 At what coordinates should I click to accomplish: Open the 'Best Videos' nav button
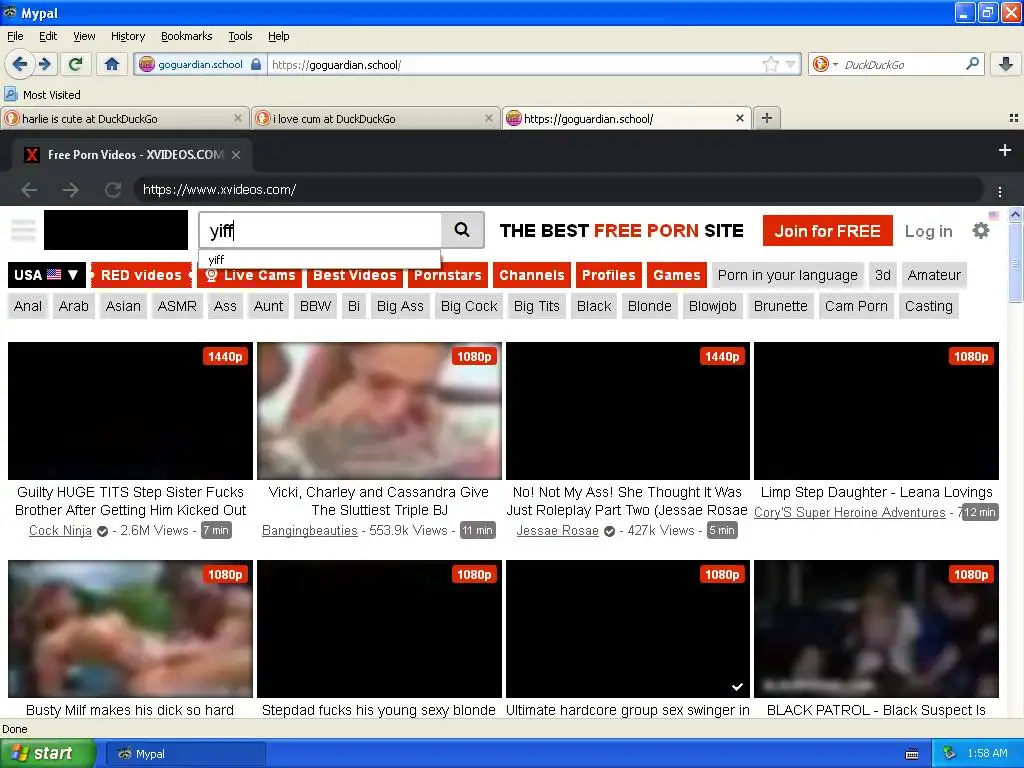(355, 275)
